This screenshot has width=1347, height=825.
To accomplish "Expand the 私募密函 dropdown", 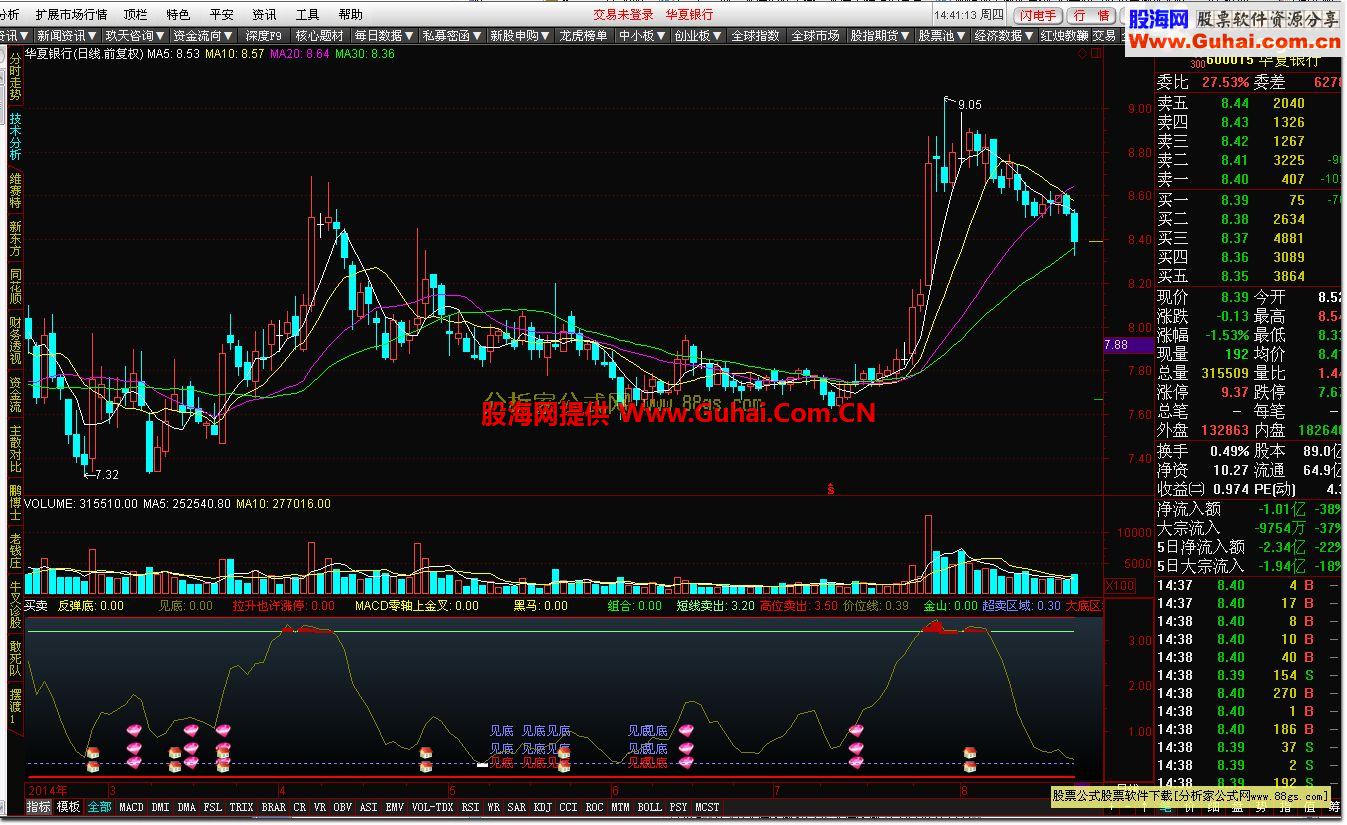I will click(x=451, y=35).
